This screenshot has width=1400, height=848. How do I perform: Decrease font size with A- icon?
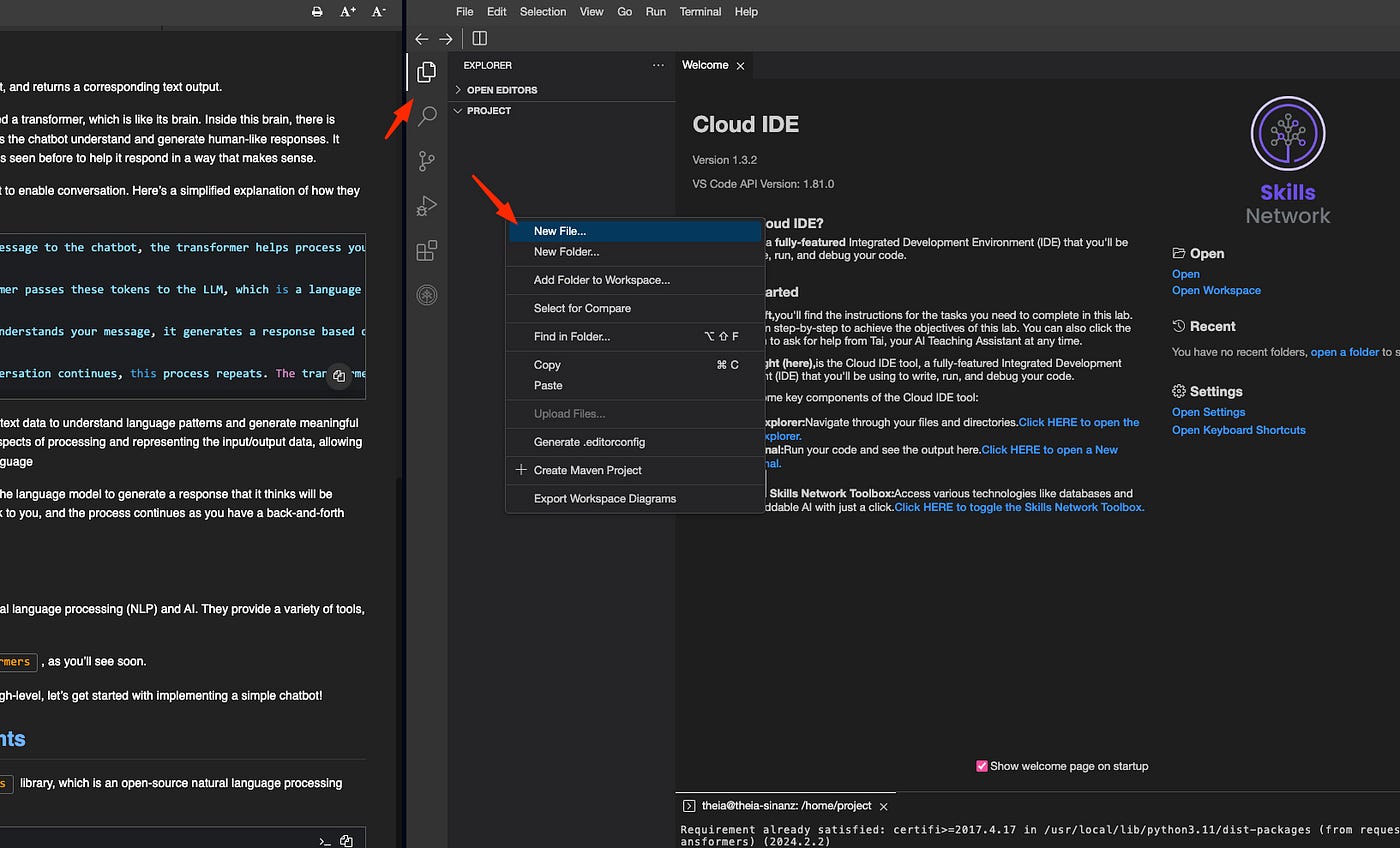pos(378,12)
